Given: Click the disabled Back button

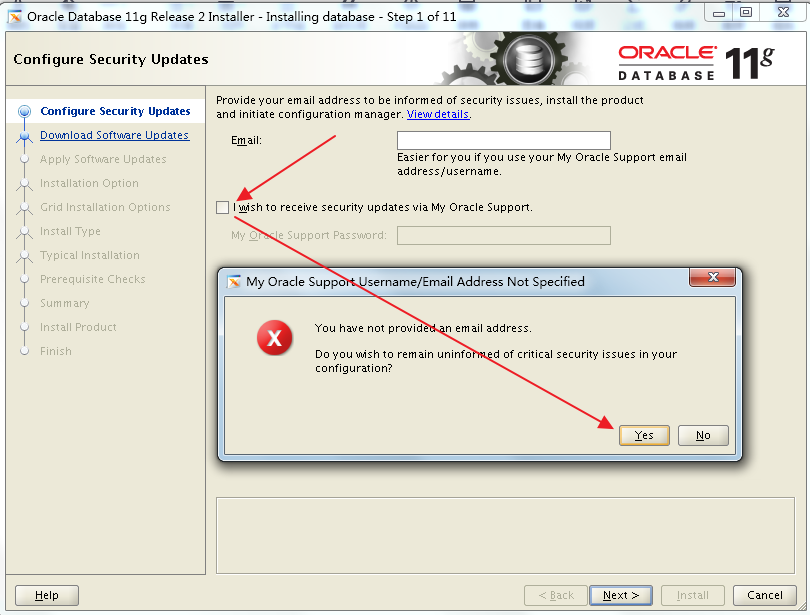Looking at the screenshot, I should (x=556, y=595).
